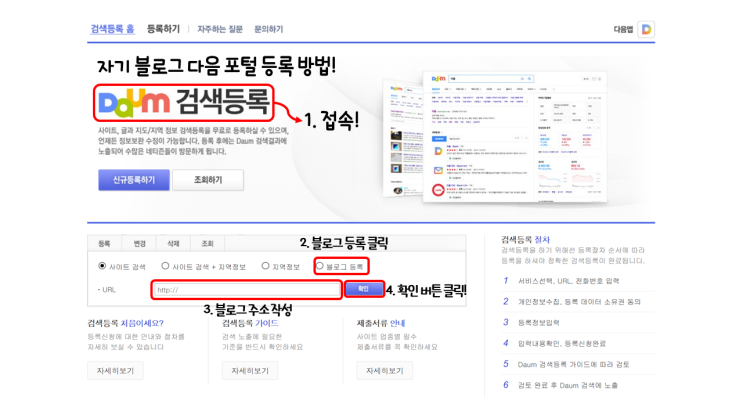743x418 pixels.
Task: Click step 2 개인정보수집 동의 text
Action: click(578, 302)
